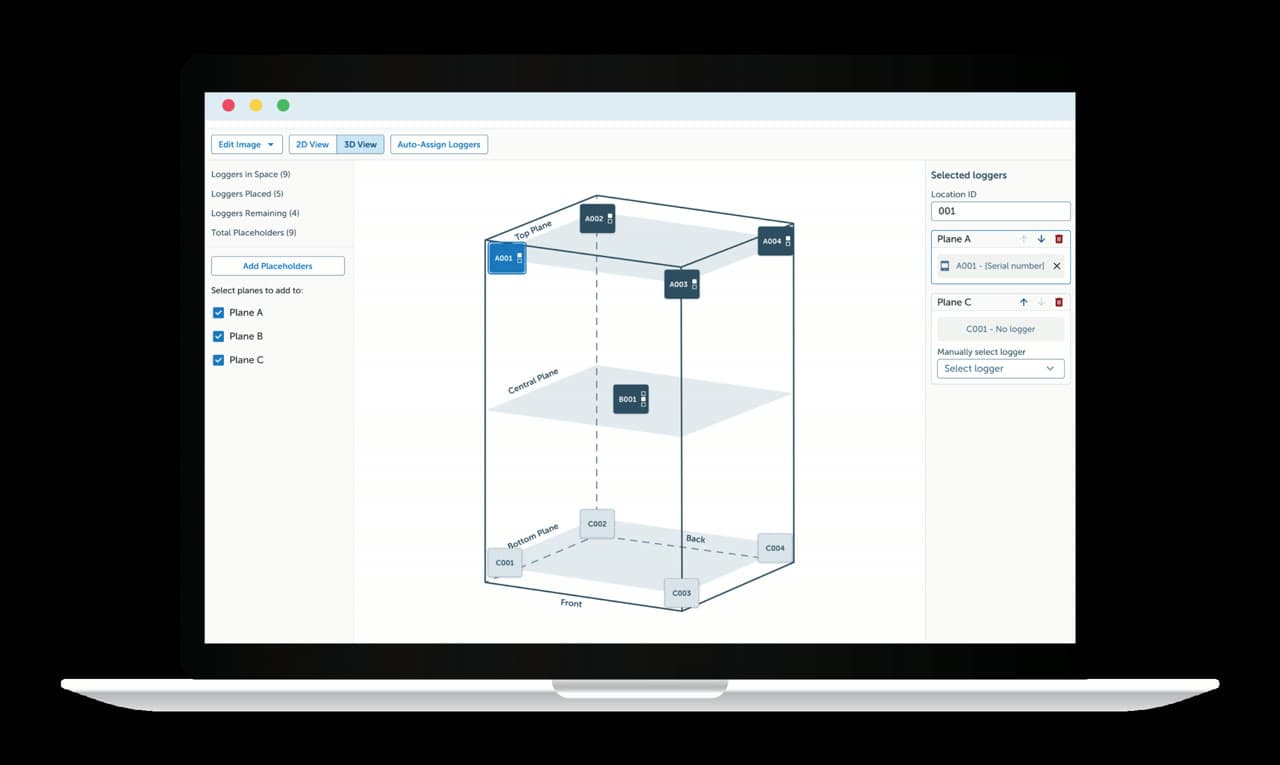Select logger B001 on the Central Plane
1280x765 pixels.
(629, 398)
